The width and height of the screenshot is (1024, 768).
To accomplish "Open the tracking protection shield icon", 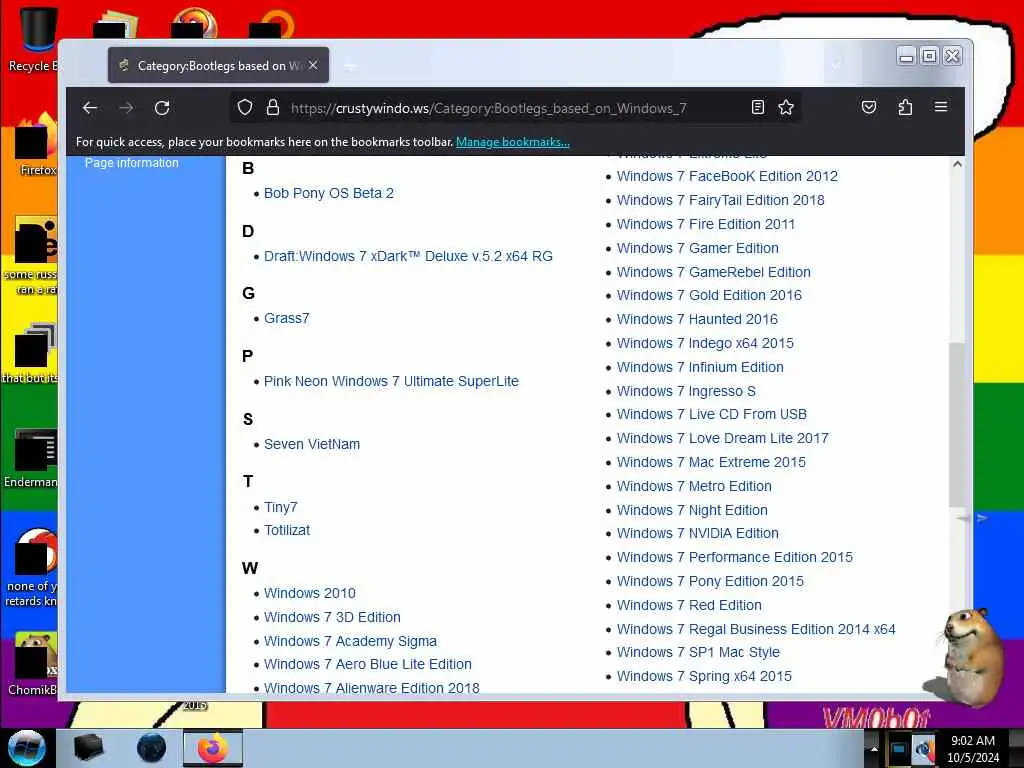I will (x=245, y=107).
